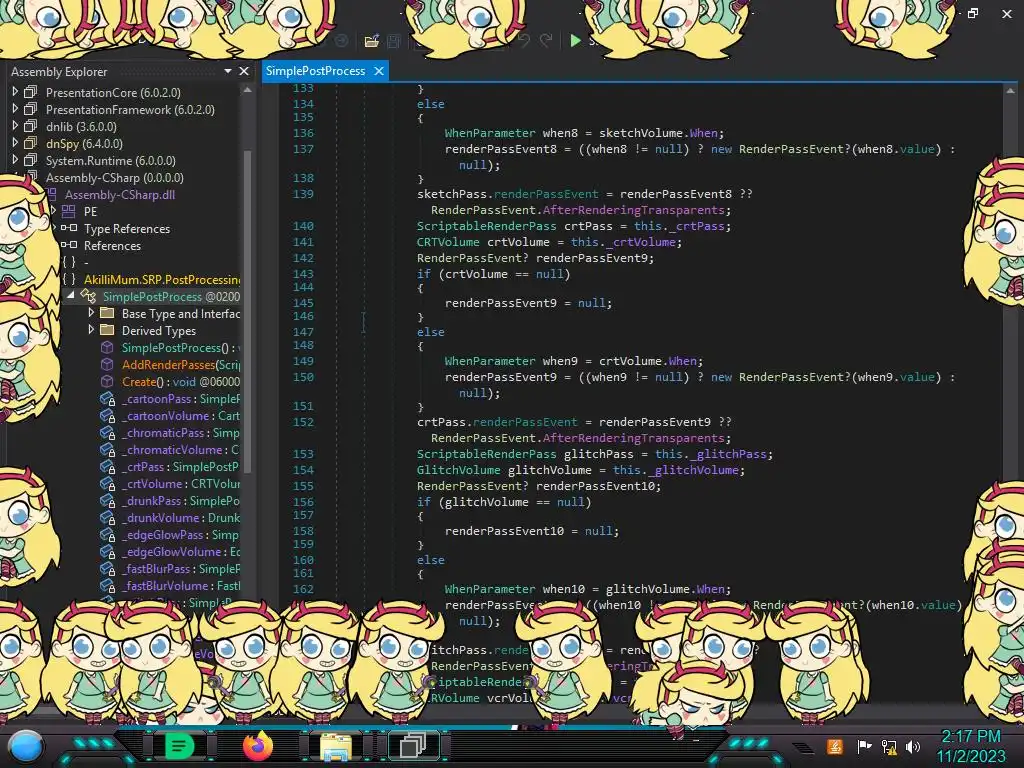This screenshot has width=1024, height=768.
Task: Open File Explorer from the taskbar
Action: (x=336, y=746)
